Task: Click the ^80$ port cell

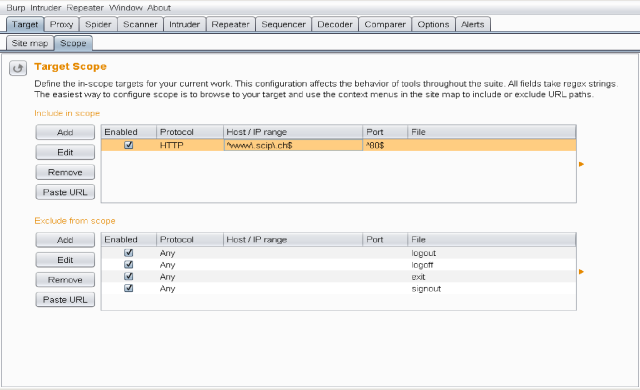Action: click(385, 145)
